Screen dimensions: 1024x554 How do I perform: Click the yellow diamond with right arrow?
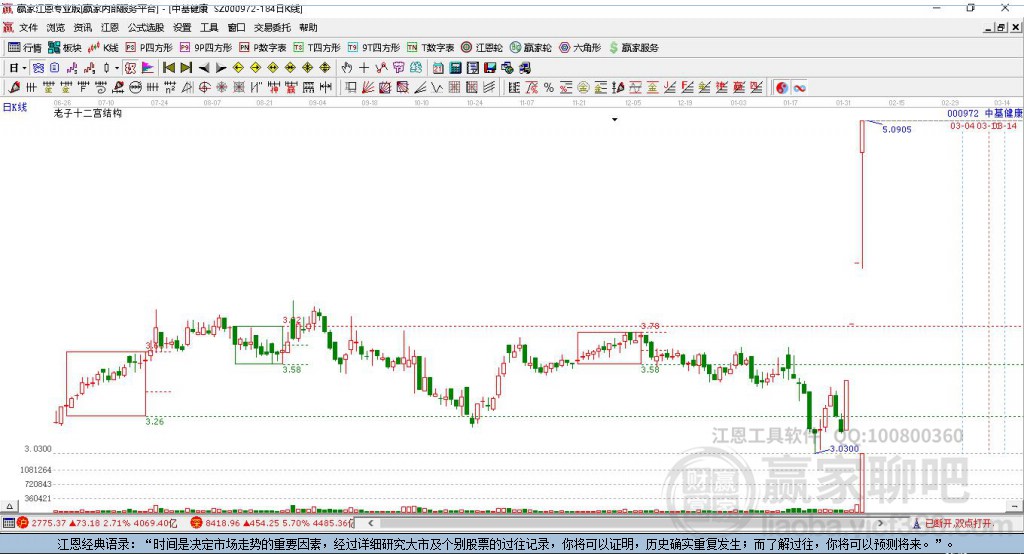255,68
